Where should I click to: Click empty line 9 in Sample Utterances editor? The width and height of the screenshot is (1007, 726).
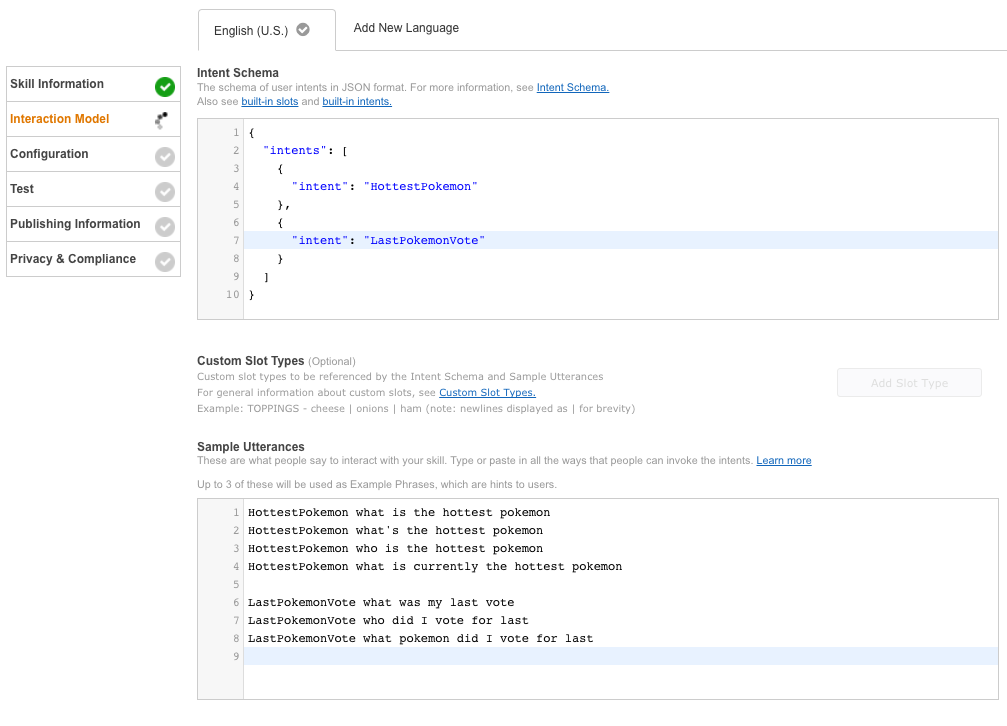pyautogui.click(x=620, y=657)
